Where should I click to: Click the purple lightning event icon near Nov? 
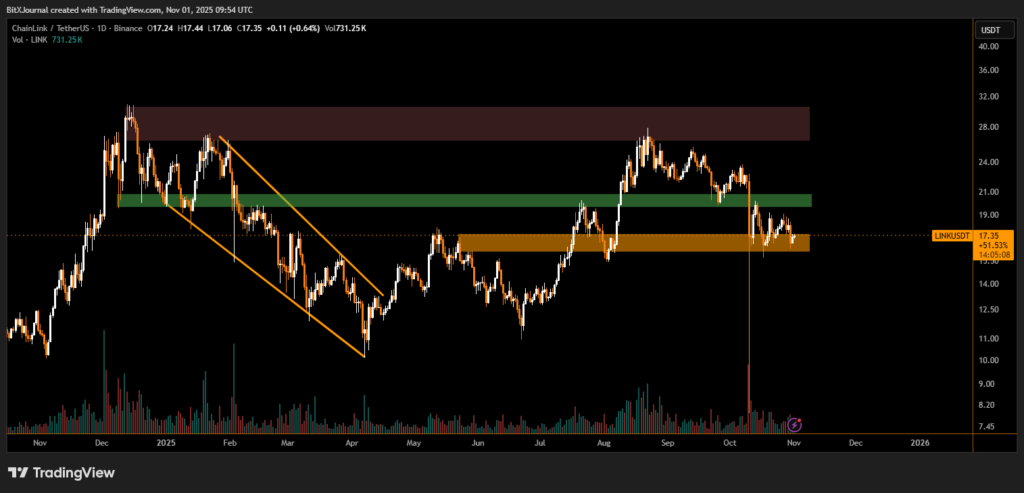[x=794, y=424]
